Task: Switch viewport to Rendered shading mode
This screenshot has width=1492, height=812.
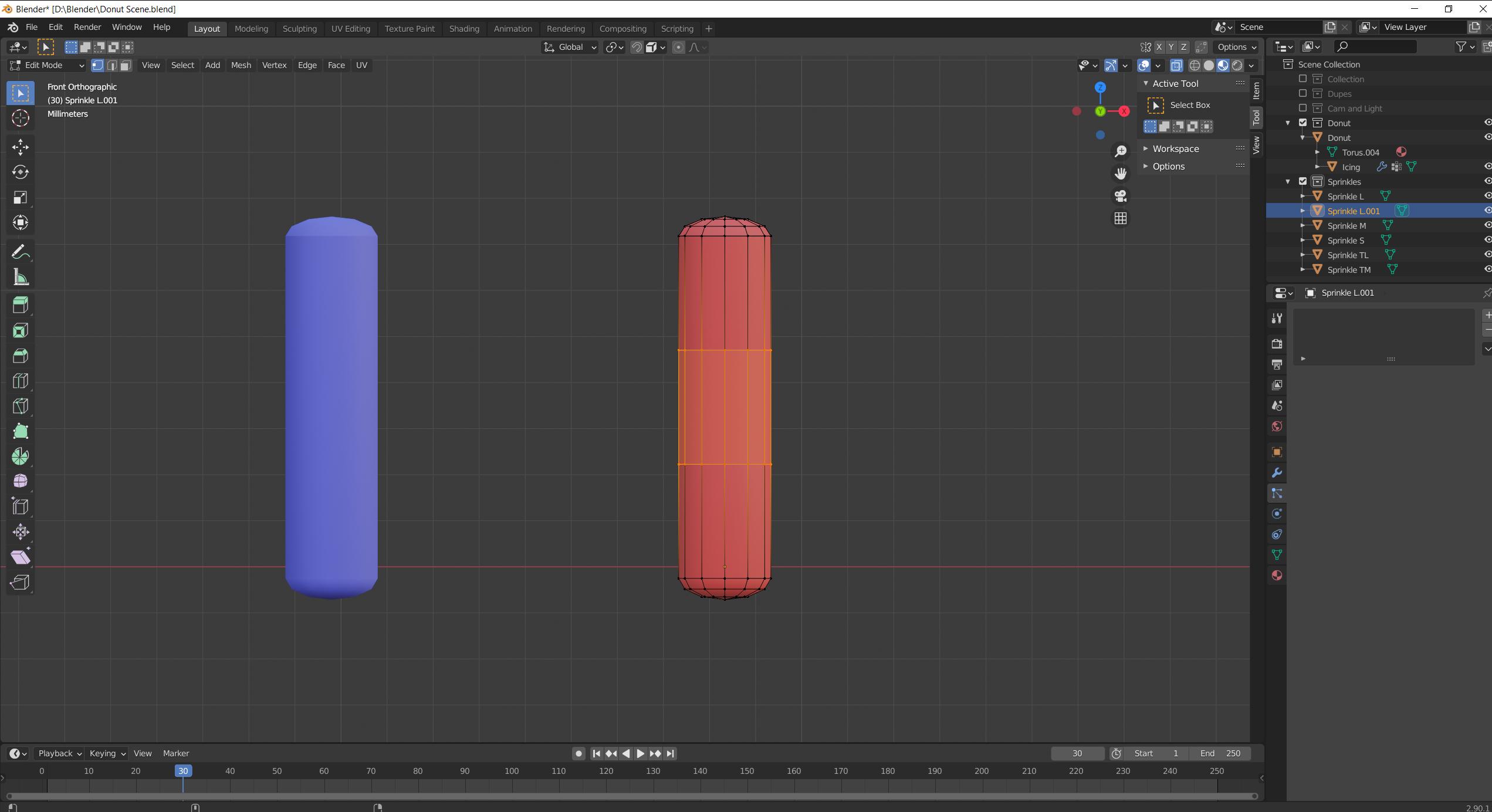Action: pyautogui.click(x=1237, y=66)
